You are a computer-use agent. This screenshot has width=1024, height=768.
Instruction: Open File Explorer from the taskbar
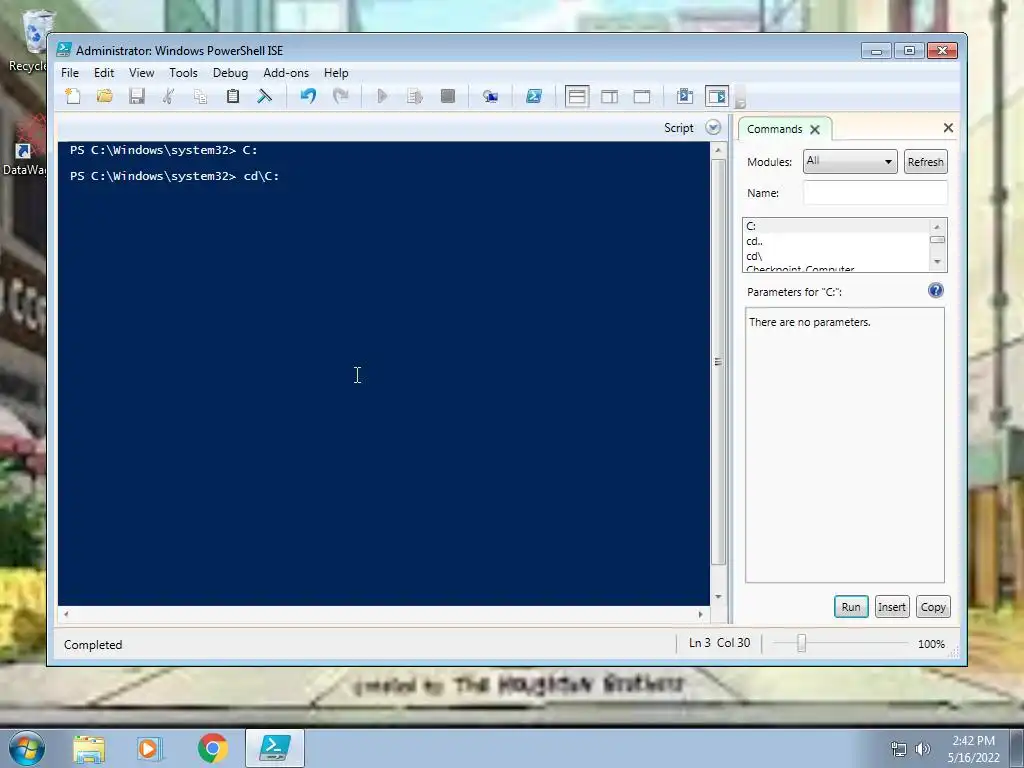89,749
